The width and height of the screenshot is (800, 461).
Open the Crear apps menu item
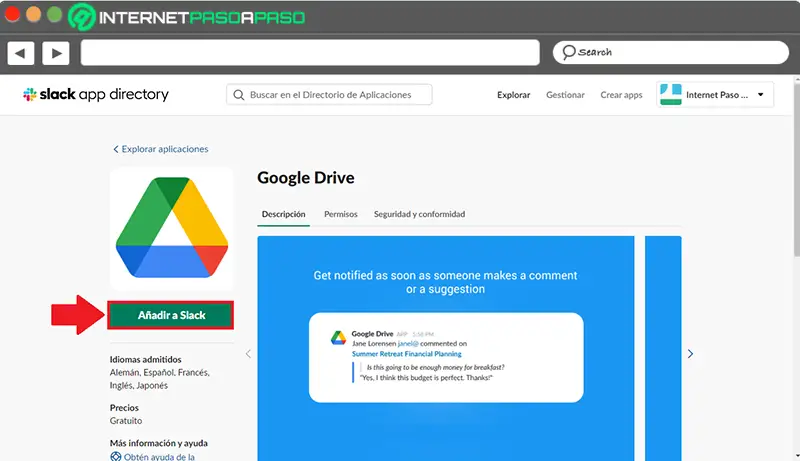click(621, 95)
